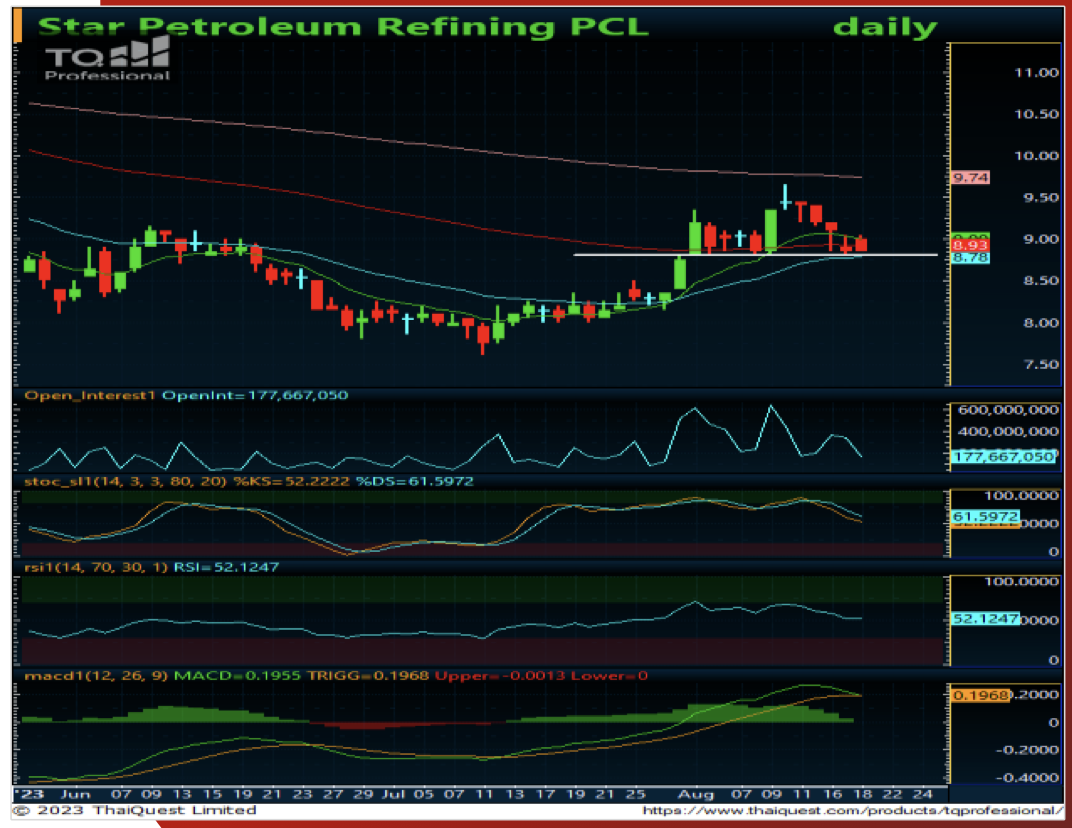Click the 27 date label on the axis

(x=333, y=794)
